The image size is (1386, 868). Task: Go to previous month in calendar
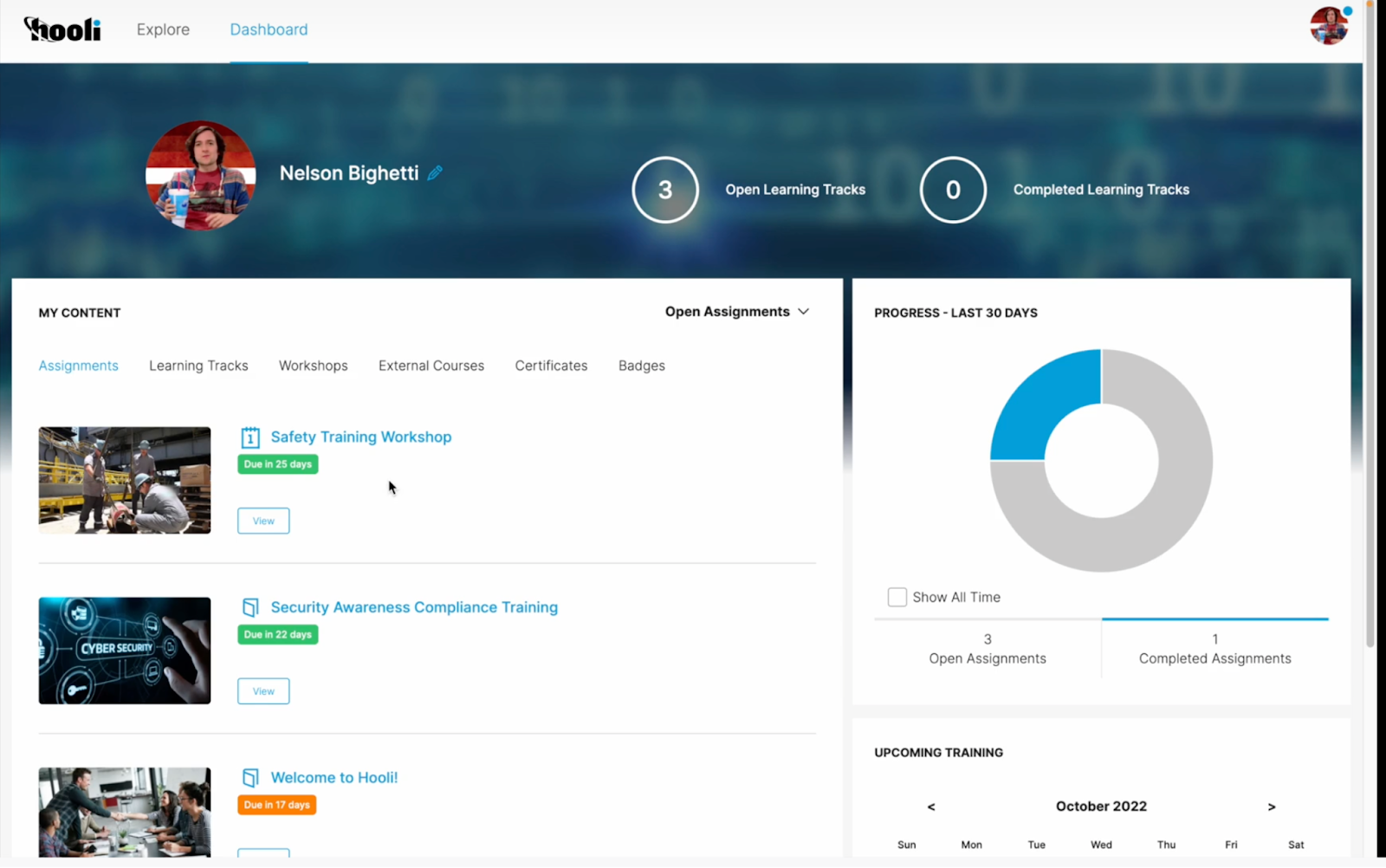click(931, 806)
